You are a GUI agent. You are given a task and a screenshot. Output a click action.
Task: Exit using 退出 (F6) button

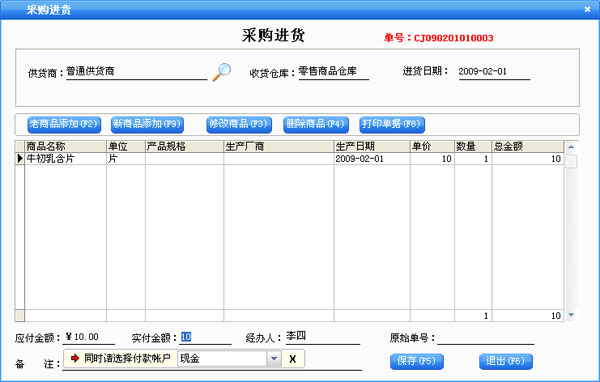(506, 362)
